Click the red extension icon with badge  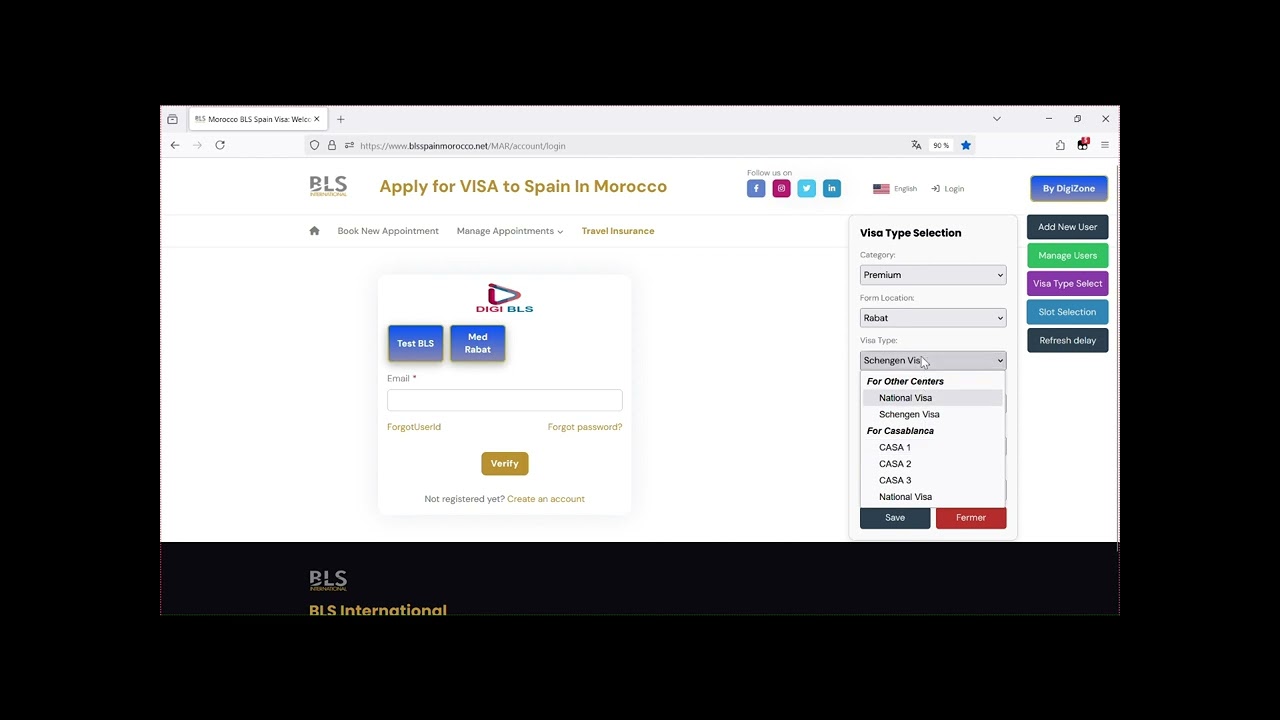(x=1082, y=145)
